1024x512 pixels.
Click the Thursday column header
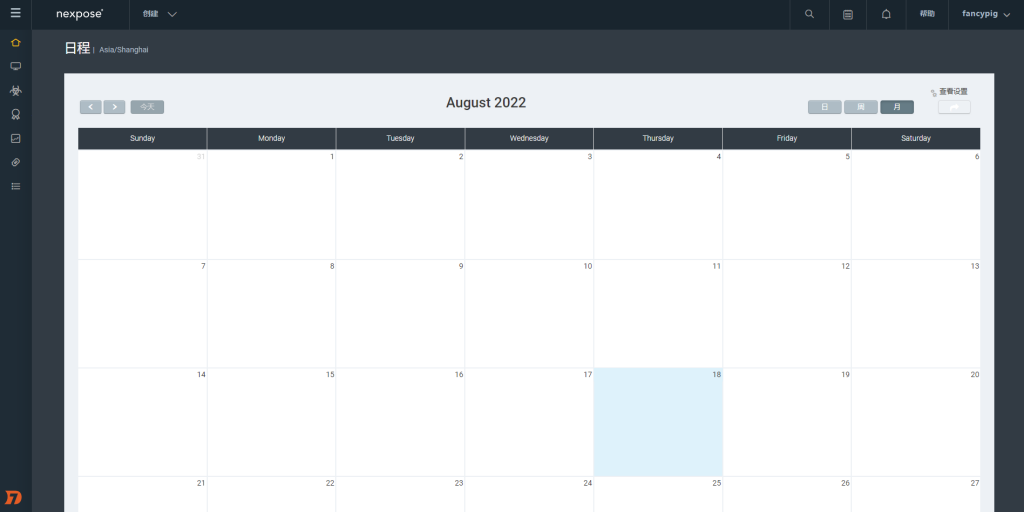point(658,138)
